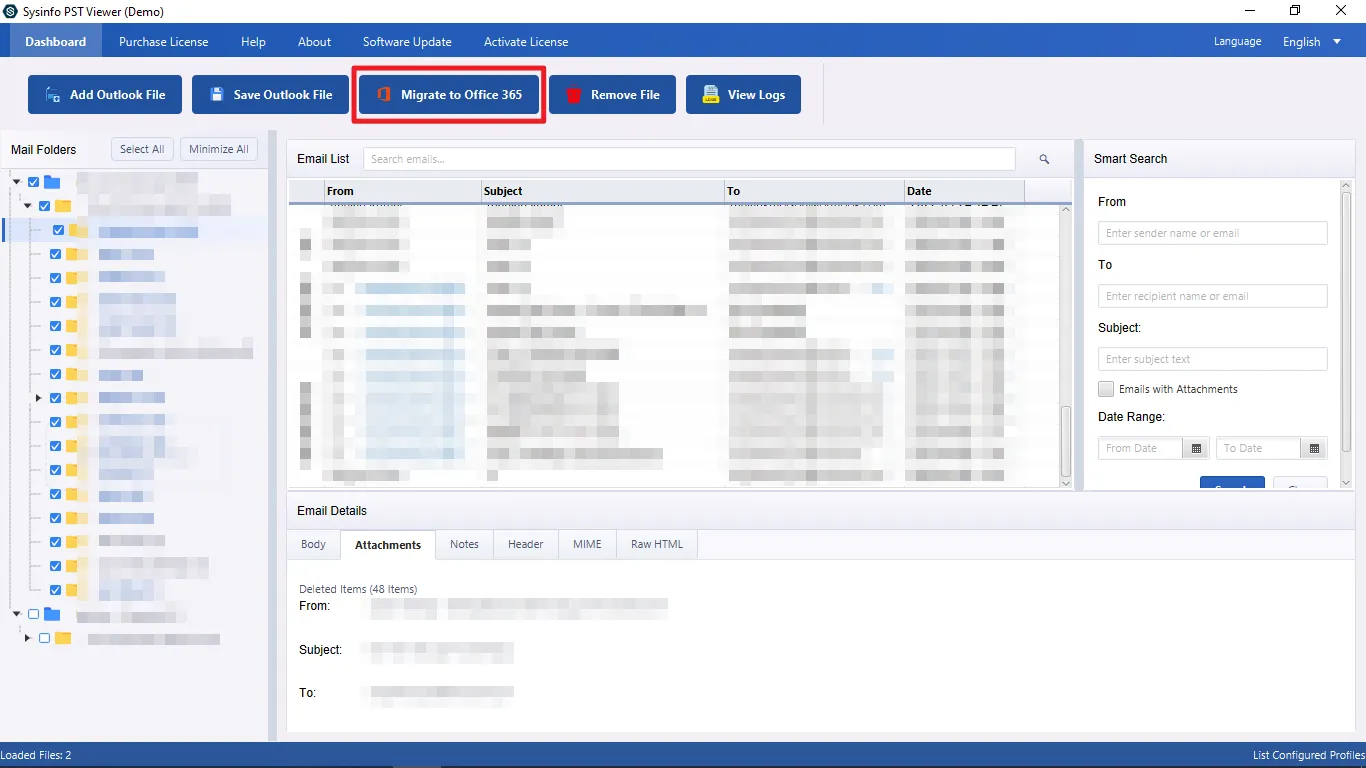Click the Email List vertical scrollbar
The width and height of the screenshot is (1366, 768).
pos(1066,440)
